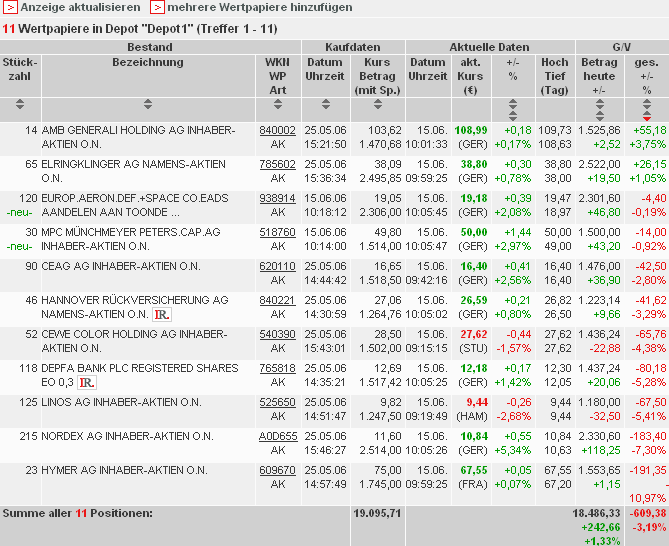
Task: Click total loss figure -609,38
Action: click(x=648, y=514)
